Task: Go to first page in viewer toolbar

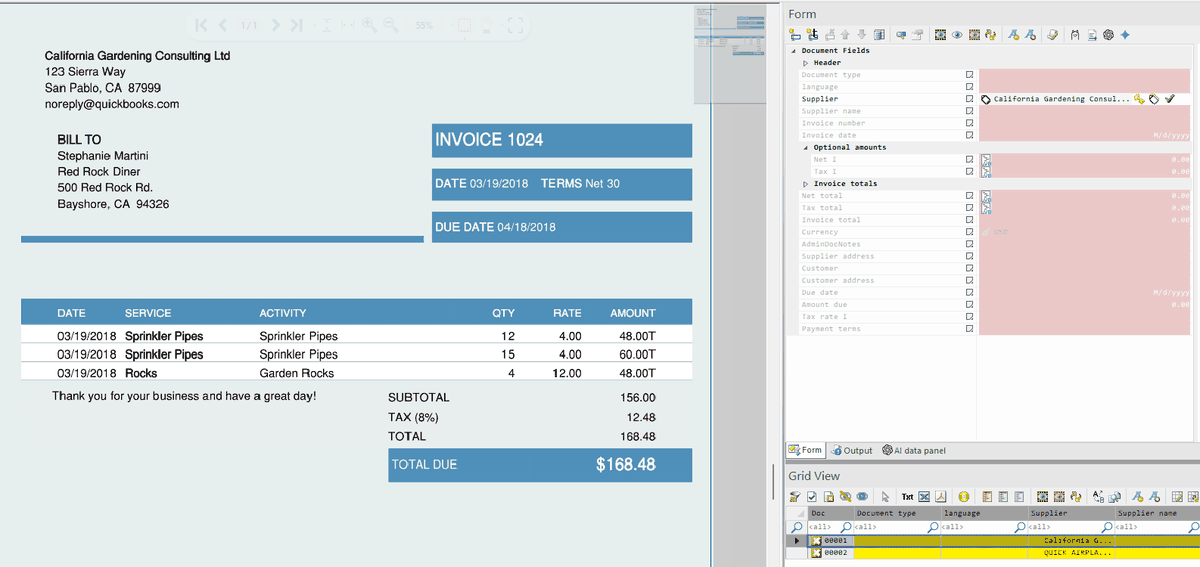Action: 201,25
